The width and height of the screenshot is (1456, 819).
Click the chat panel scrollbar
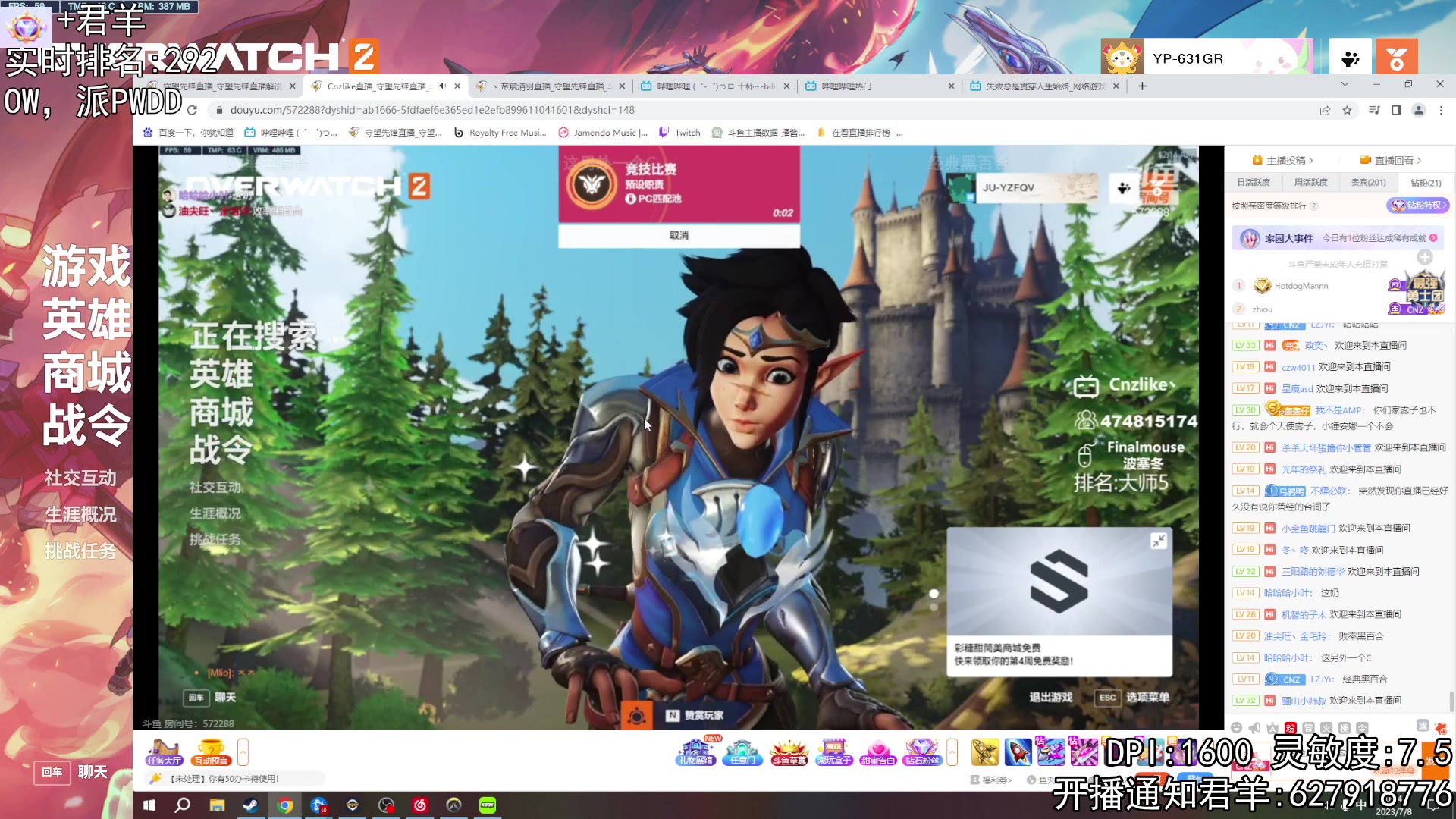click(1451, 701)
